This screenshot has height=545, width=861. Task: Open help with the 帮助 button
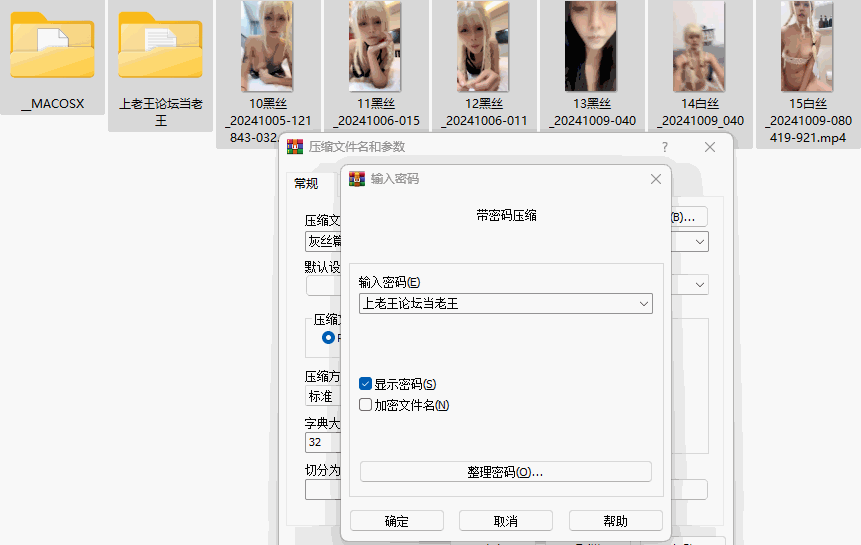click(x=616, y=521)
